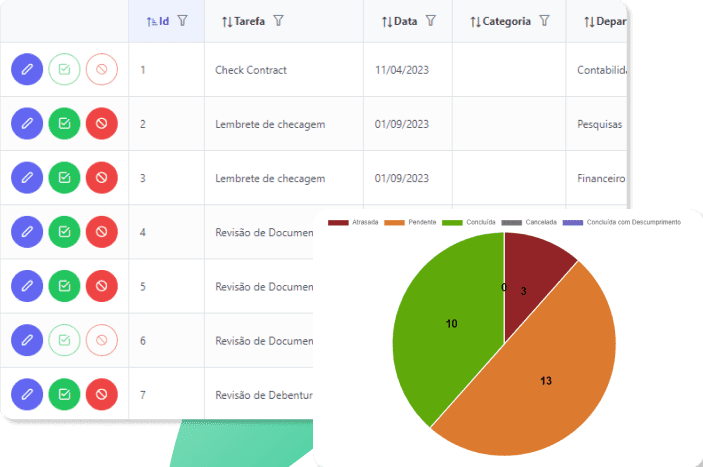Toggle Concluída series in chart legend
The height and width of the screenshot is (467, 703).
coord(469,222)
